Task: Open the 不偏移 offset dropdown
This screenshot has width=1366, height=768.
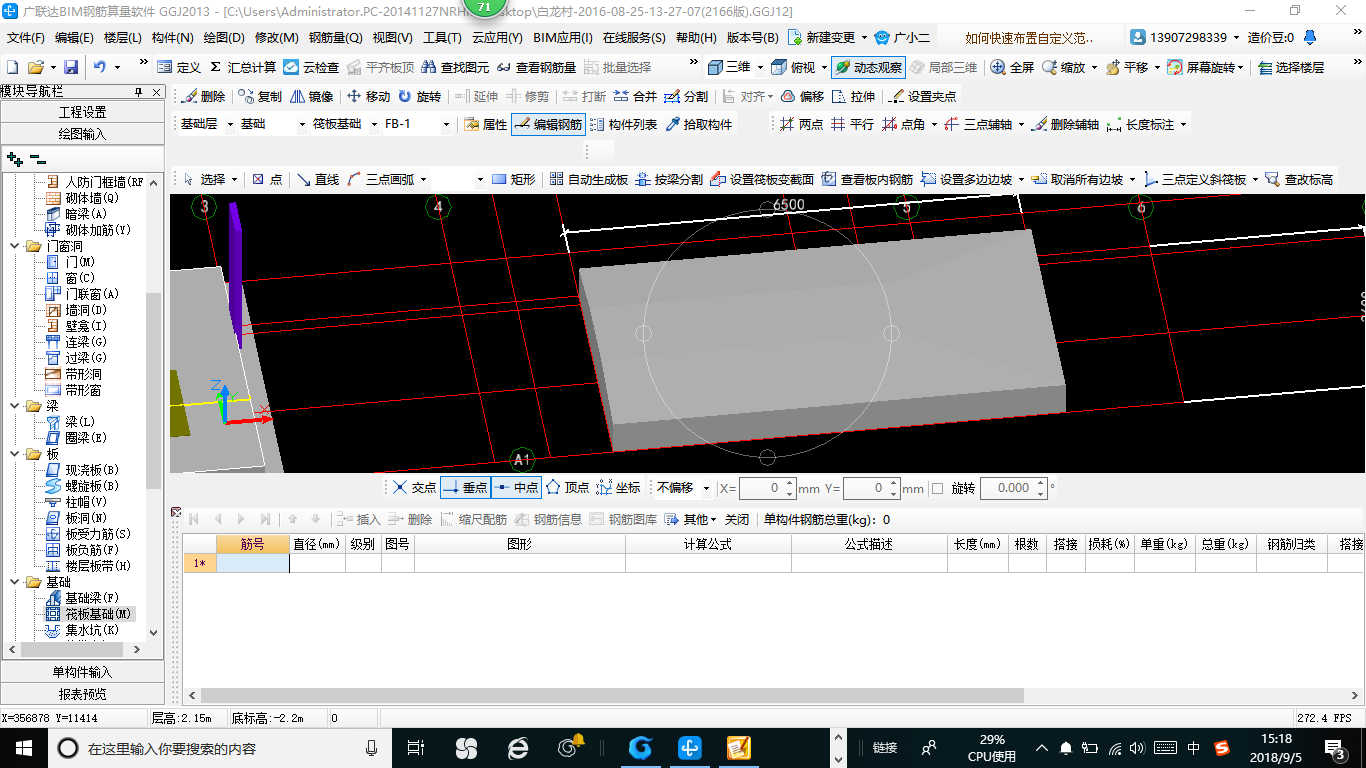Action: click(706, 489)
